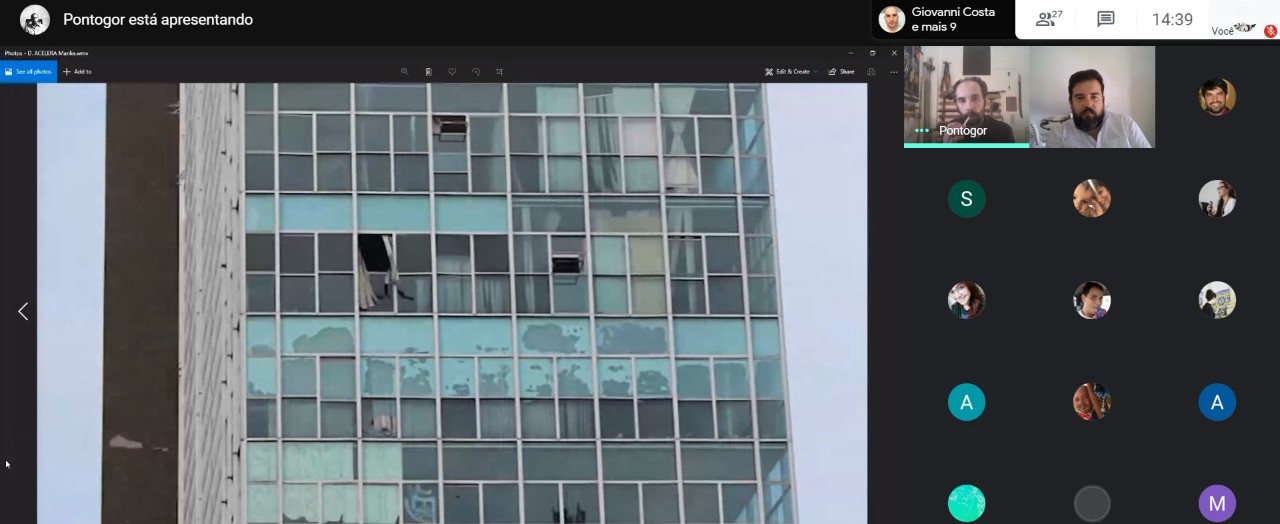Select the crop tool in Photos toolbar
The image size is (1280, 524).
pos(500,72)
